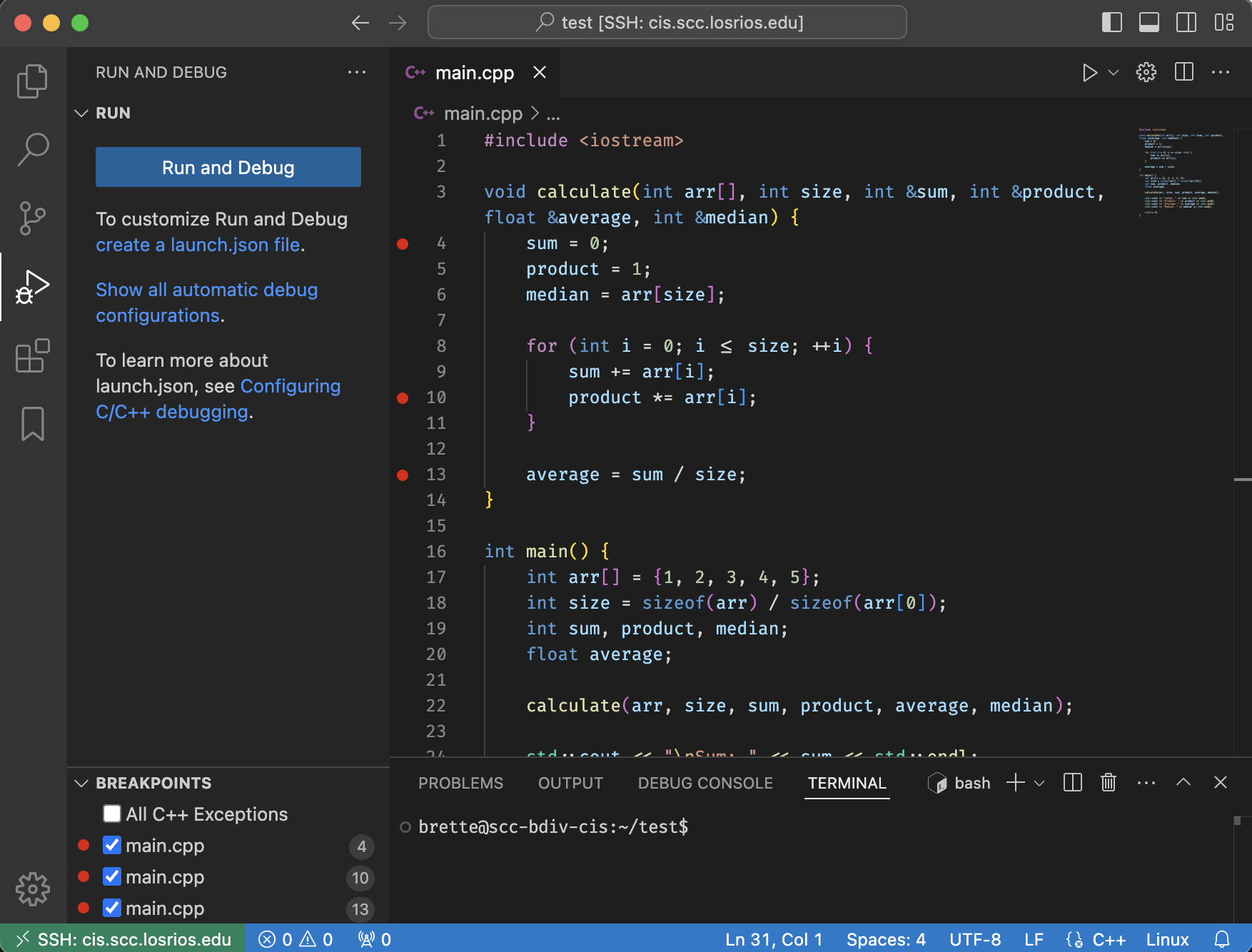Uncheck the main.cpp line 13 breakpoint
The height and width of the screenshot is (952, 1252).
(x=112, y=908)
